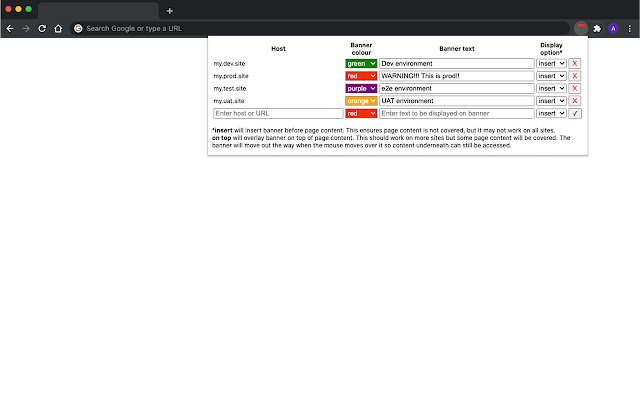640x400 pixels.
Task: Open green colour dropdown for my.dev.site
Action: [361, 64]
